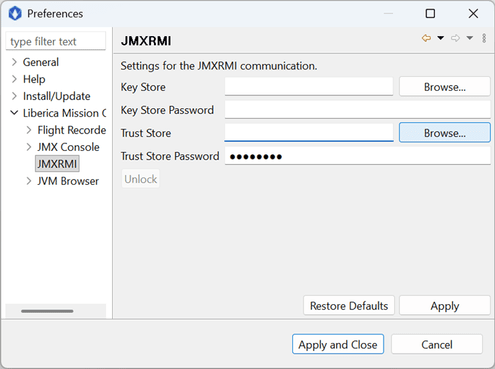Screen dimensions: 495x369
Task: Click the Key Store path field
Action: 309,87
